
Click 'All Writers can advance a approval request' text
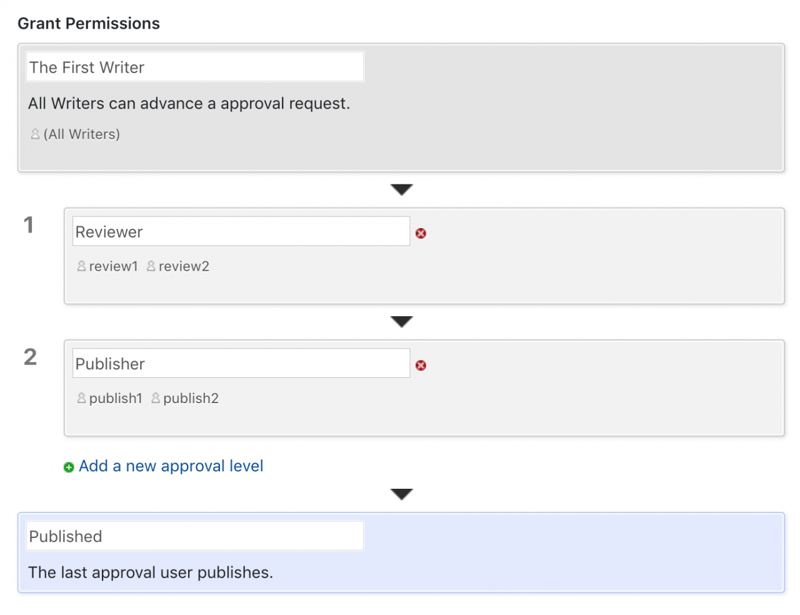coord(189,103)
